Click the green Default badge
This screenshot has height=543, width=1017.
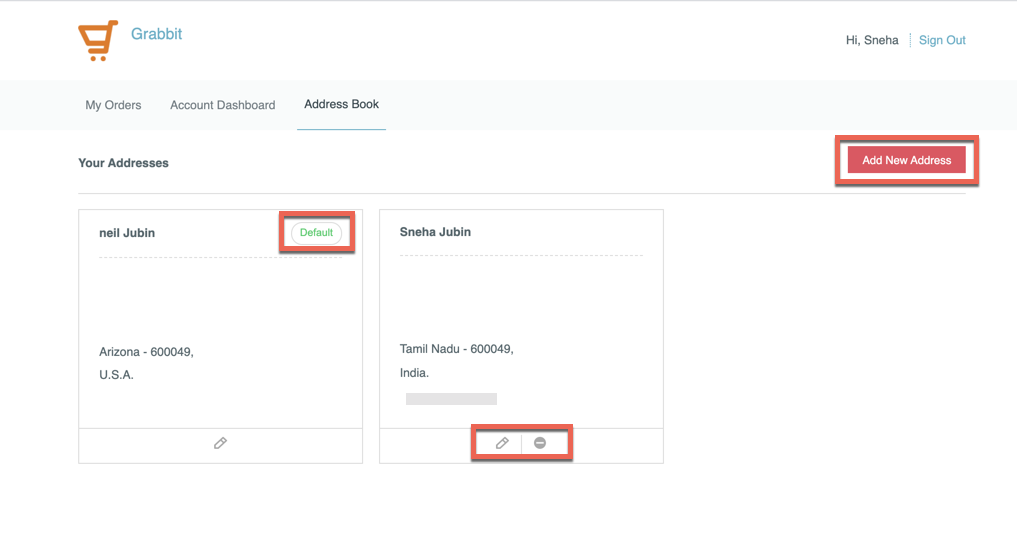coord(316,233)
